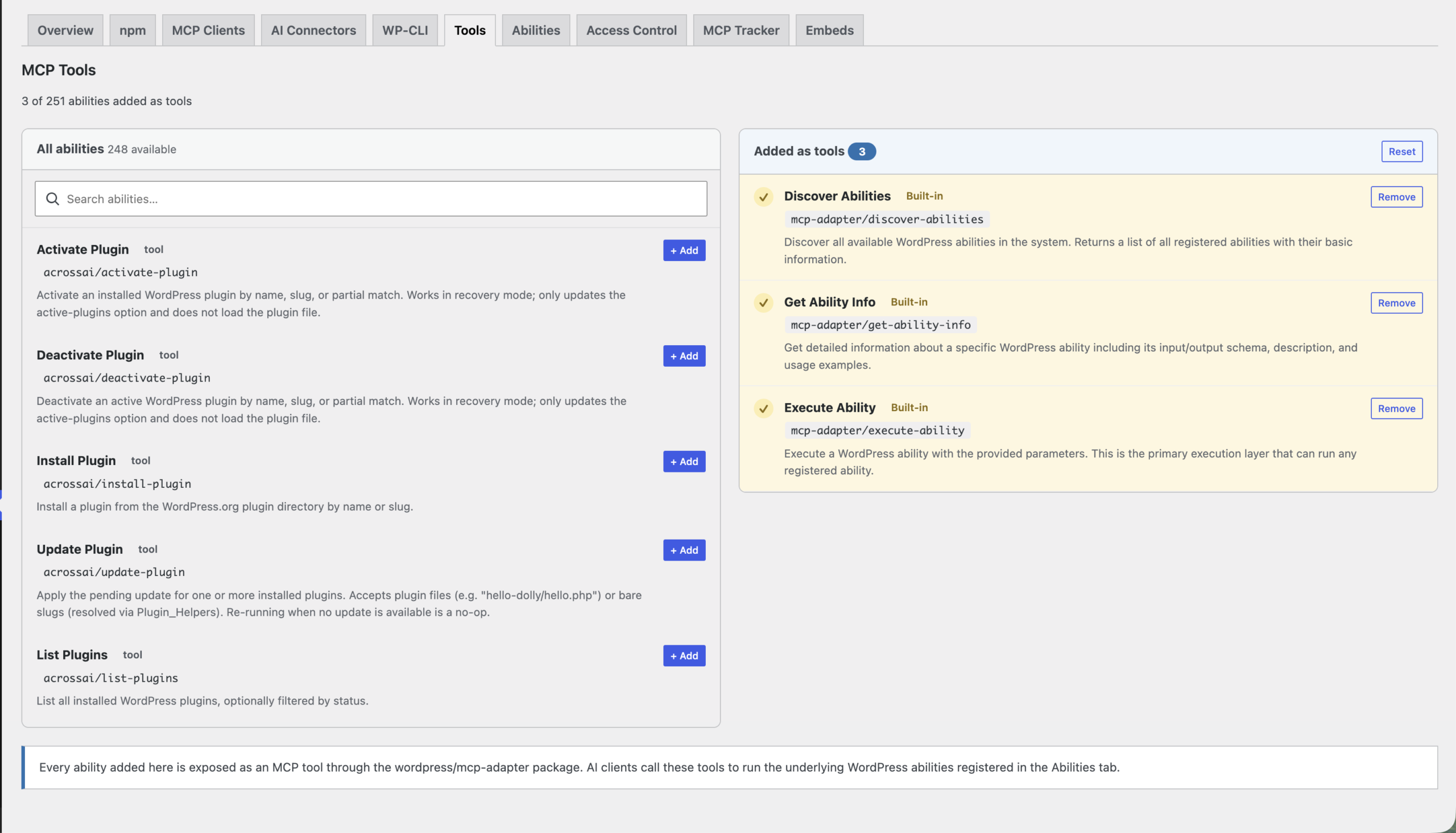This screenshot has height=833, width=1456.
Task: Add the List Plugins ability
Action: tap(684, 656)
